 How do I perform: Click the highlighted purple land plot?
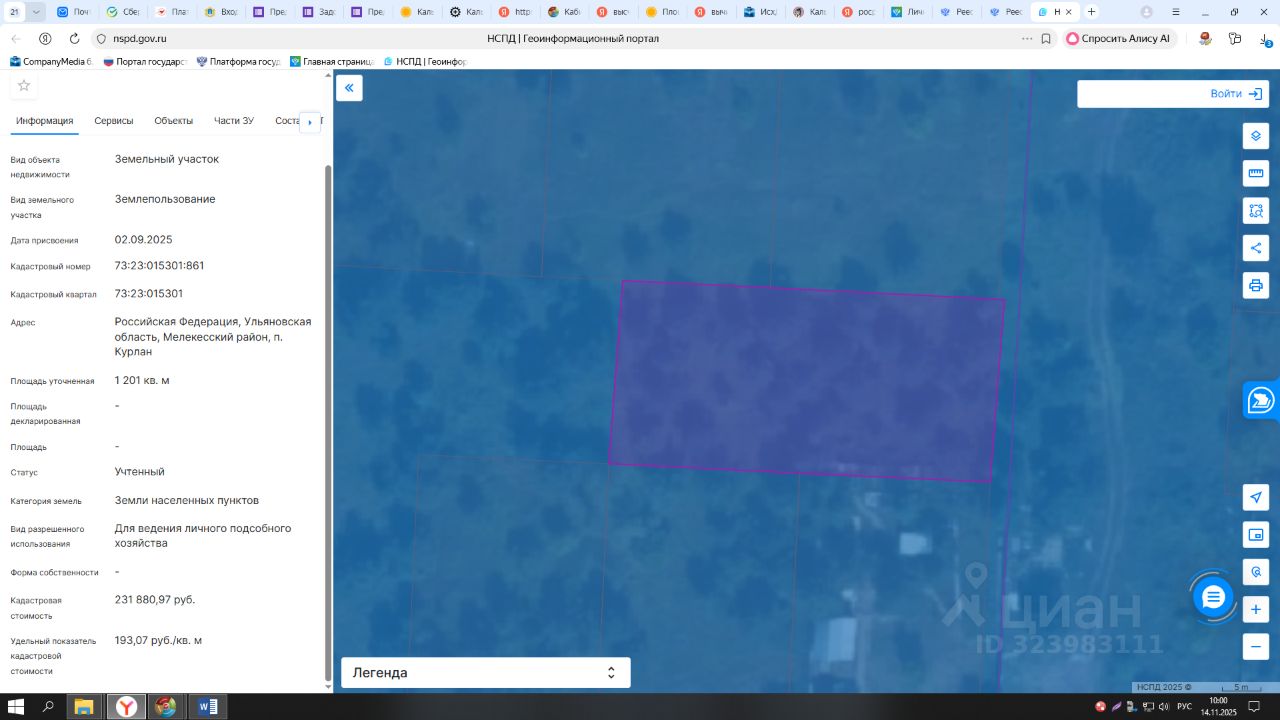807,381
